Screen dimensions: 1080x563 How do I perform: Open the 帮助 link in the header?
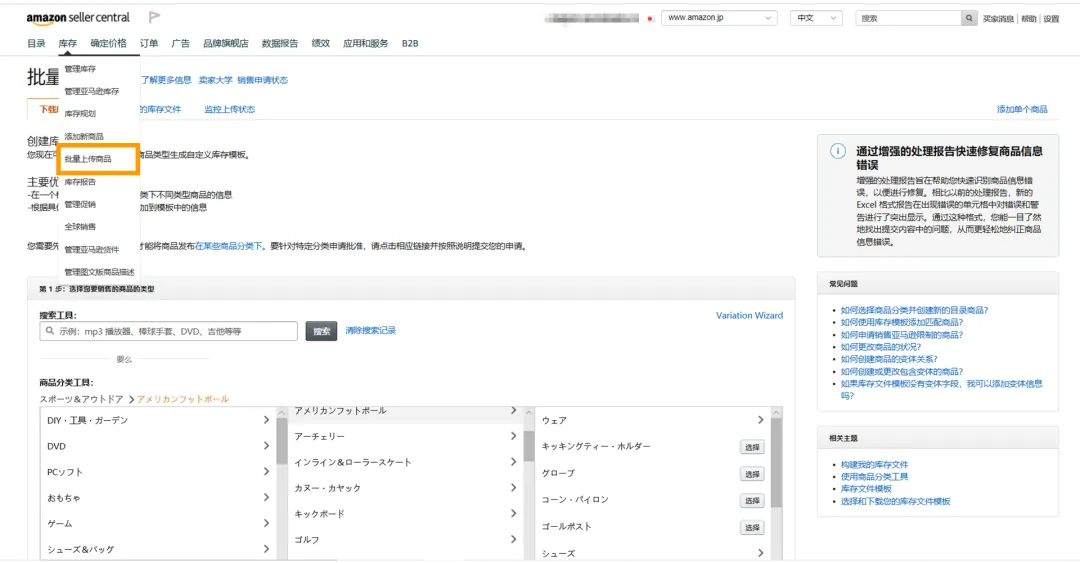click(1028, 19)
